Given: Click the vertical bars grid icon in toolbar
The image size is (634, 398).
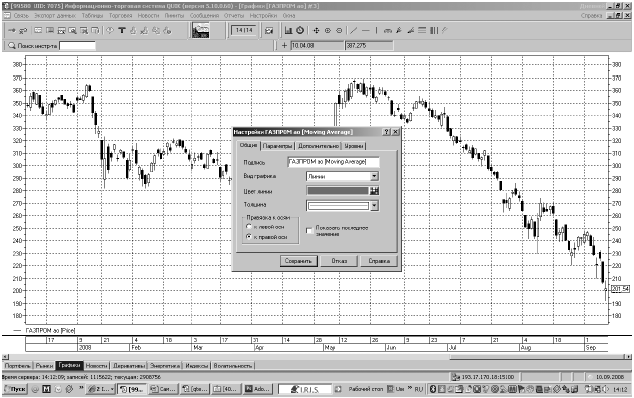Looking at the screenshot, I should (x=434, y=30).
